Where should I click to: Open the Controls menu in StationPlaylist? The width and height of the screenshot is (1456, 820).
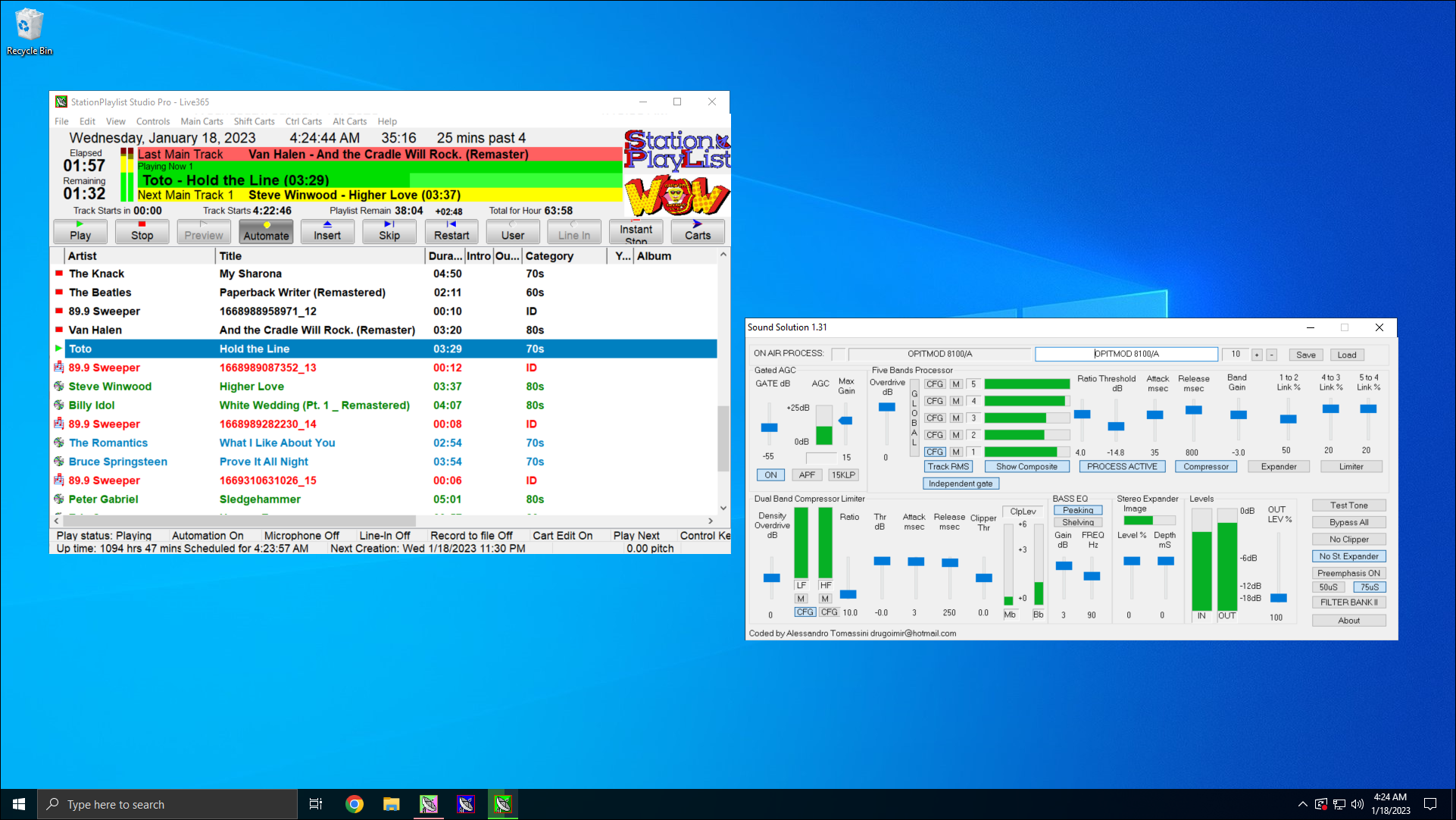pyautogui.click(x=152, y=121)
